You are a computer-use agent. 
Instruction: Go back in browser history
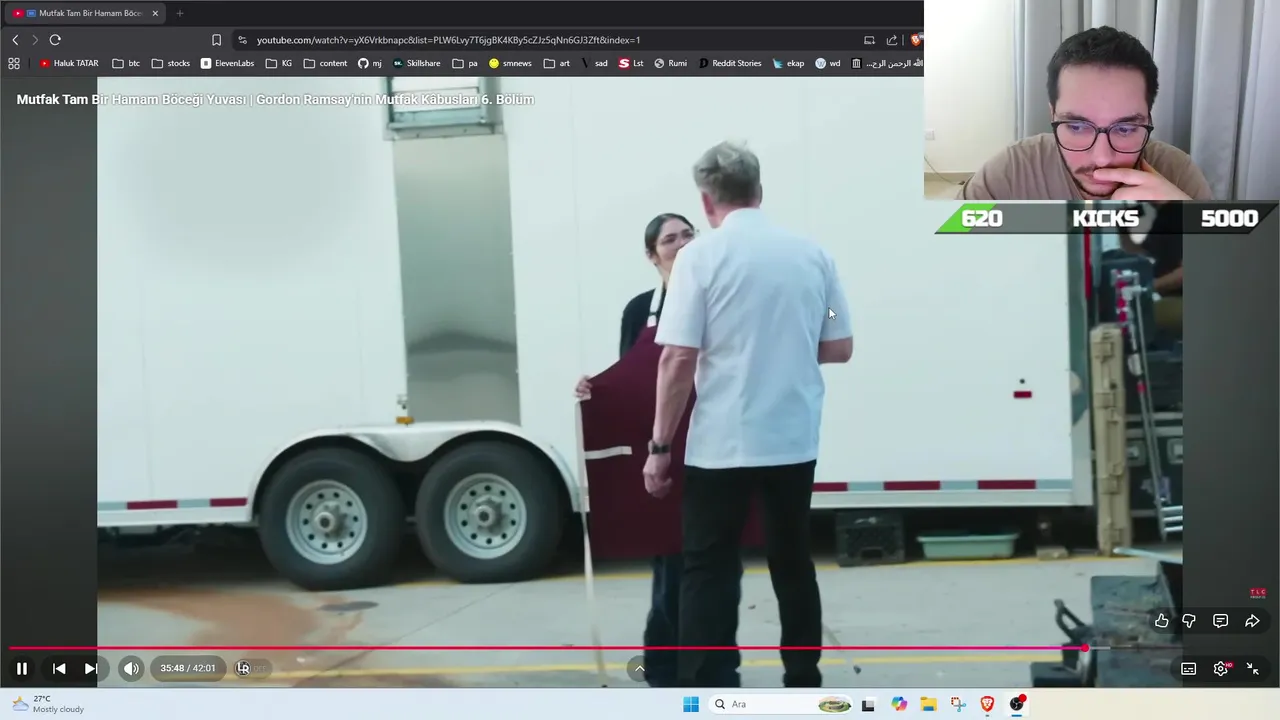tap(15, 40)
